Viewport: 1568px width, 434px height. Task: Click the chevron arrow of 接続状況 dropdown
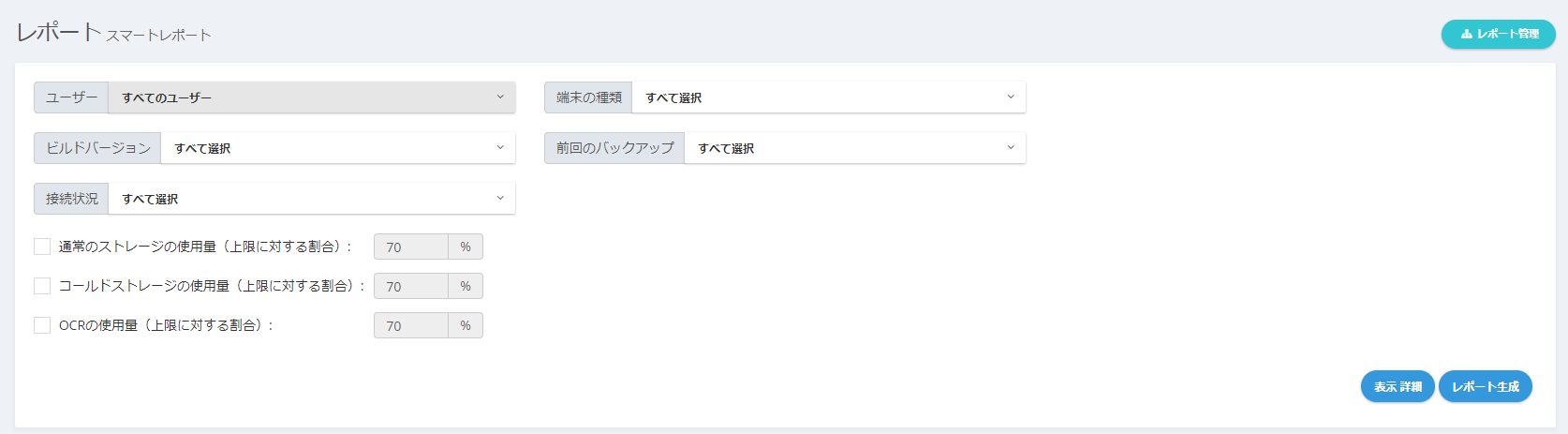point(500,198)
